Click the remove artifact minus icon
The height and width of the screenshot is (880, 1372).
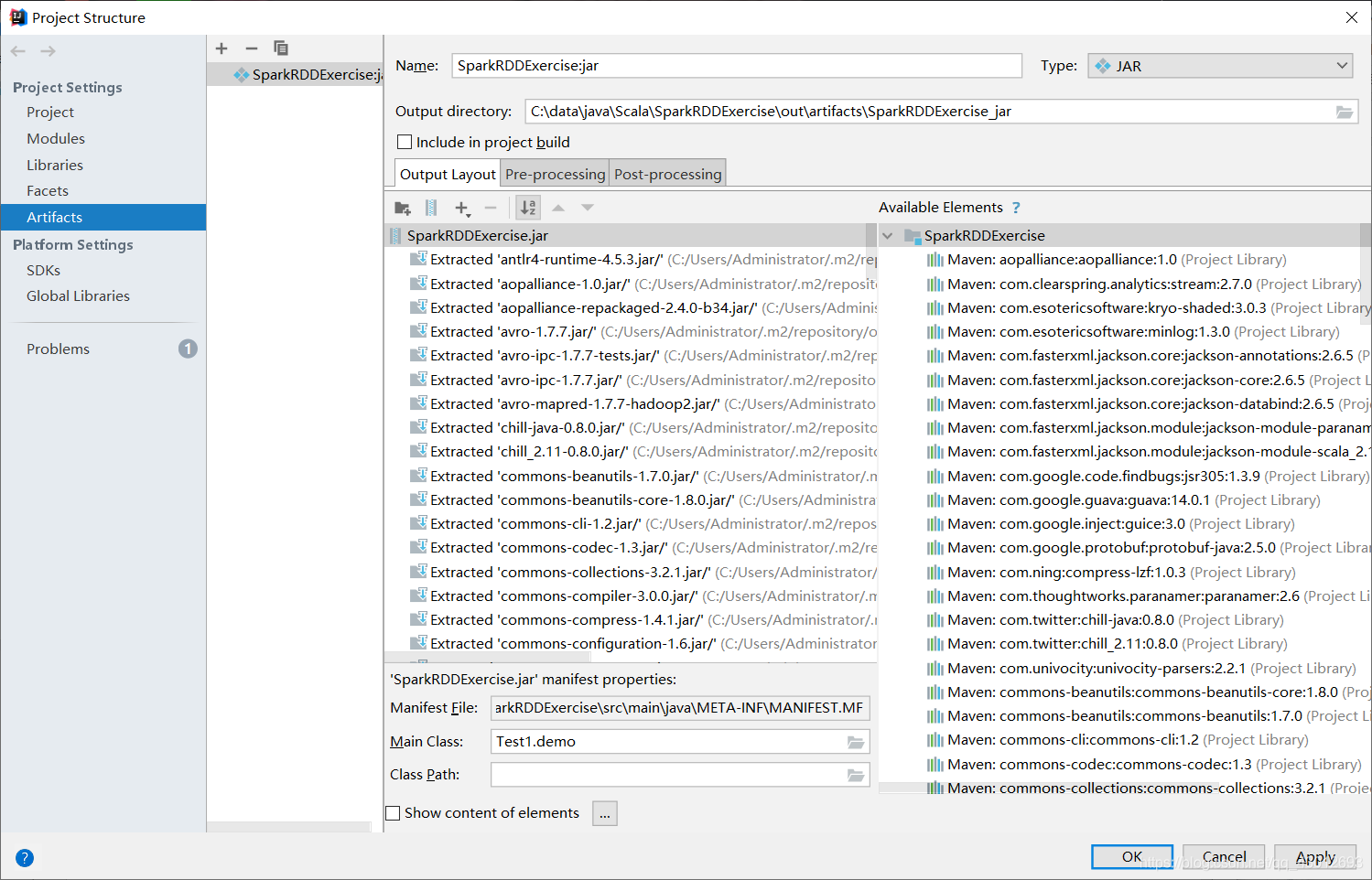pyautogui.click(x=252, y=48)
